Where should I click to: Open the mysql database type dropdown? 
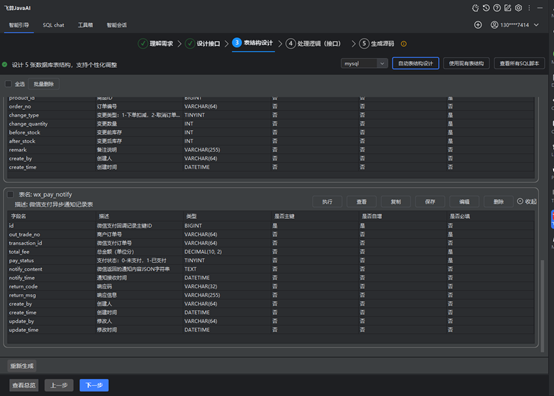[x=364, y=64]
